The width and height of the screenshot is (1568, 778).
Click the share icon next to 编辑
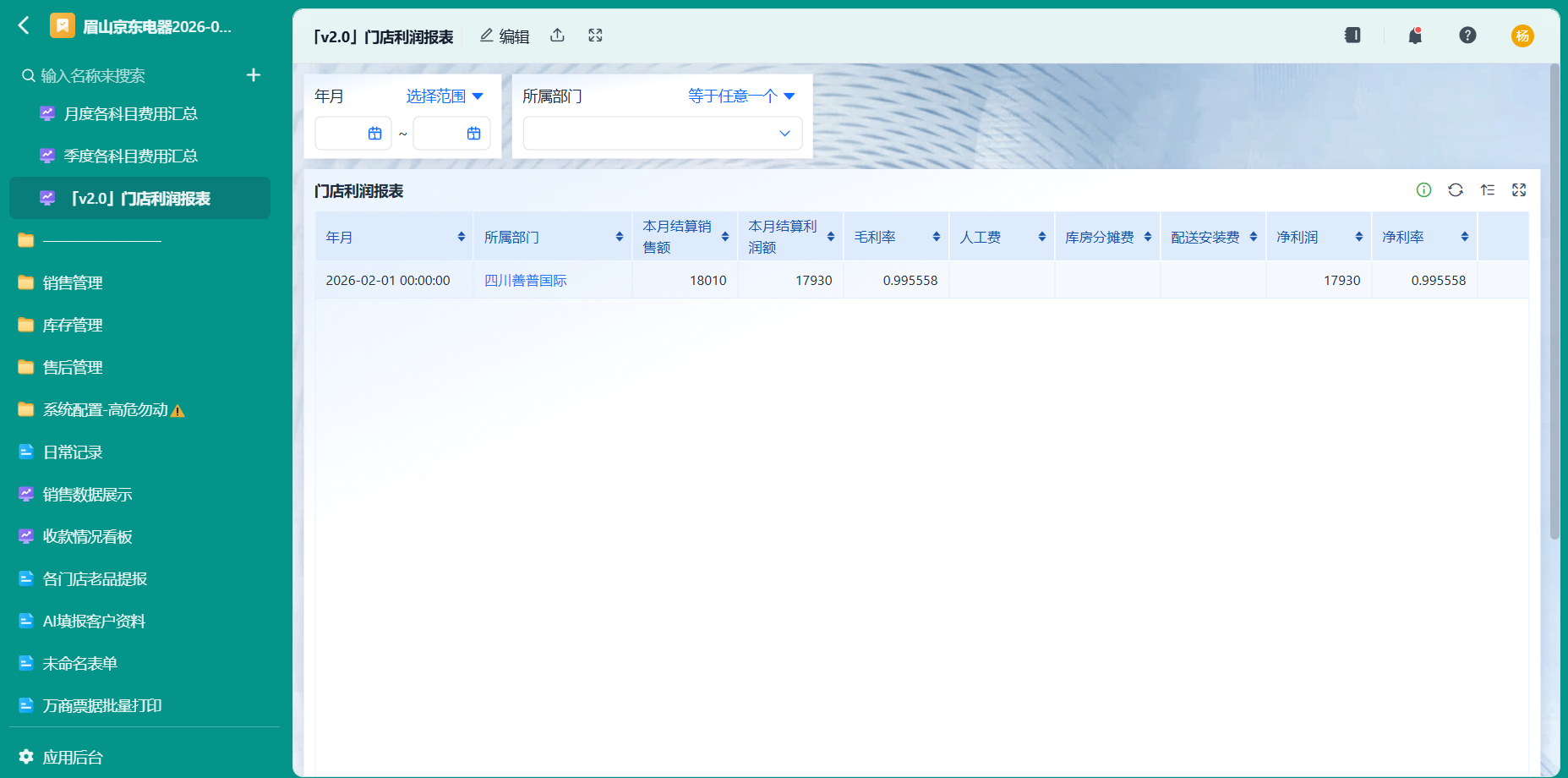click(x=557, y=36)
